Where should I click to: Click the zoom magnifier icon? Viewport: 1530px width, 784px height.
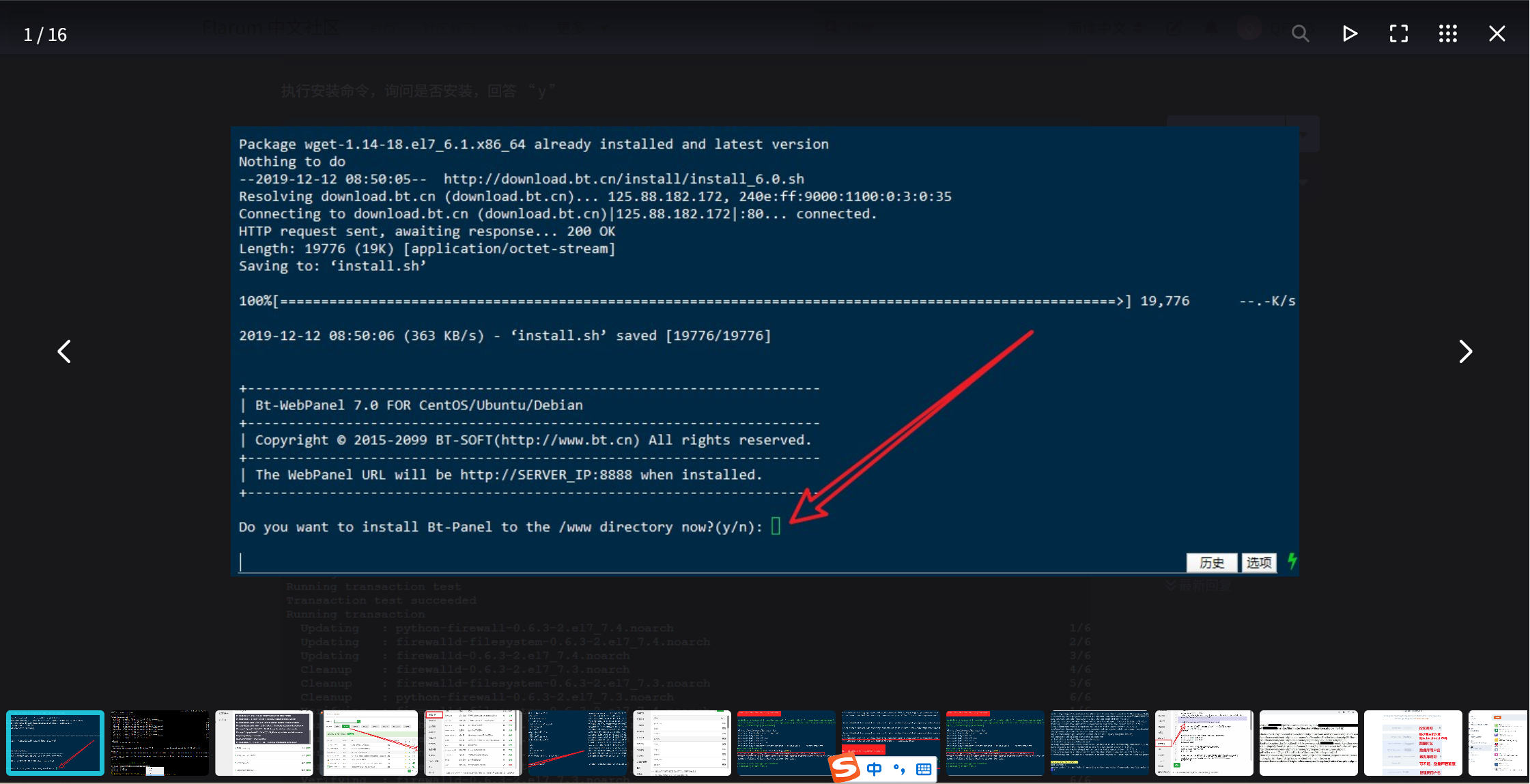[x=1300, y=33]
